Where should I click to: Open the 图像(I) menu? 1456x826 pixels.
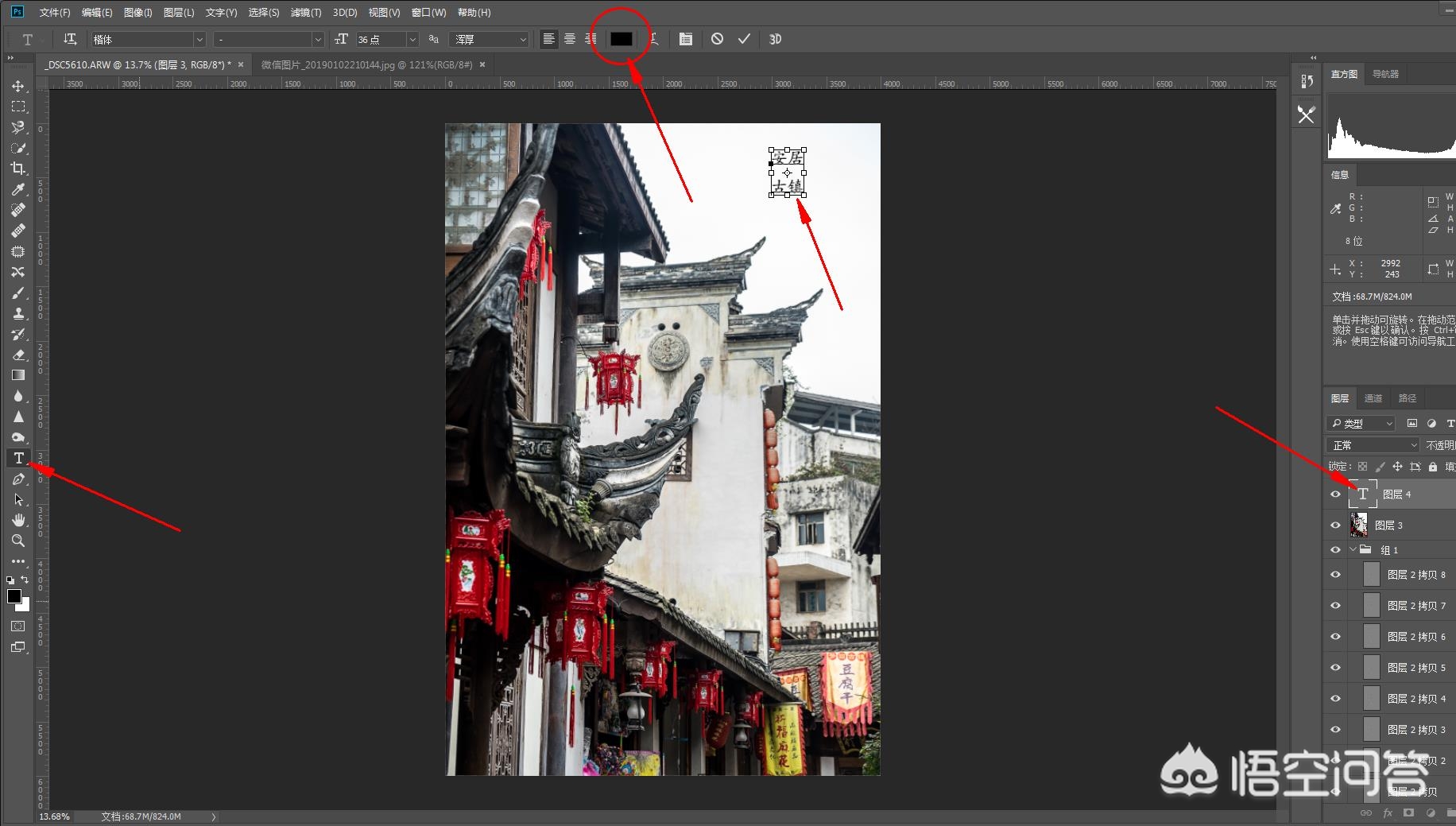click(x=138, y=13)
